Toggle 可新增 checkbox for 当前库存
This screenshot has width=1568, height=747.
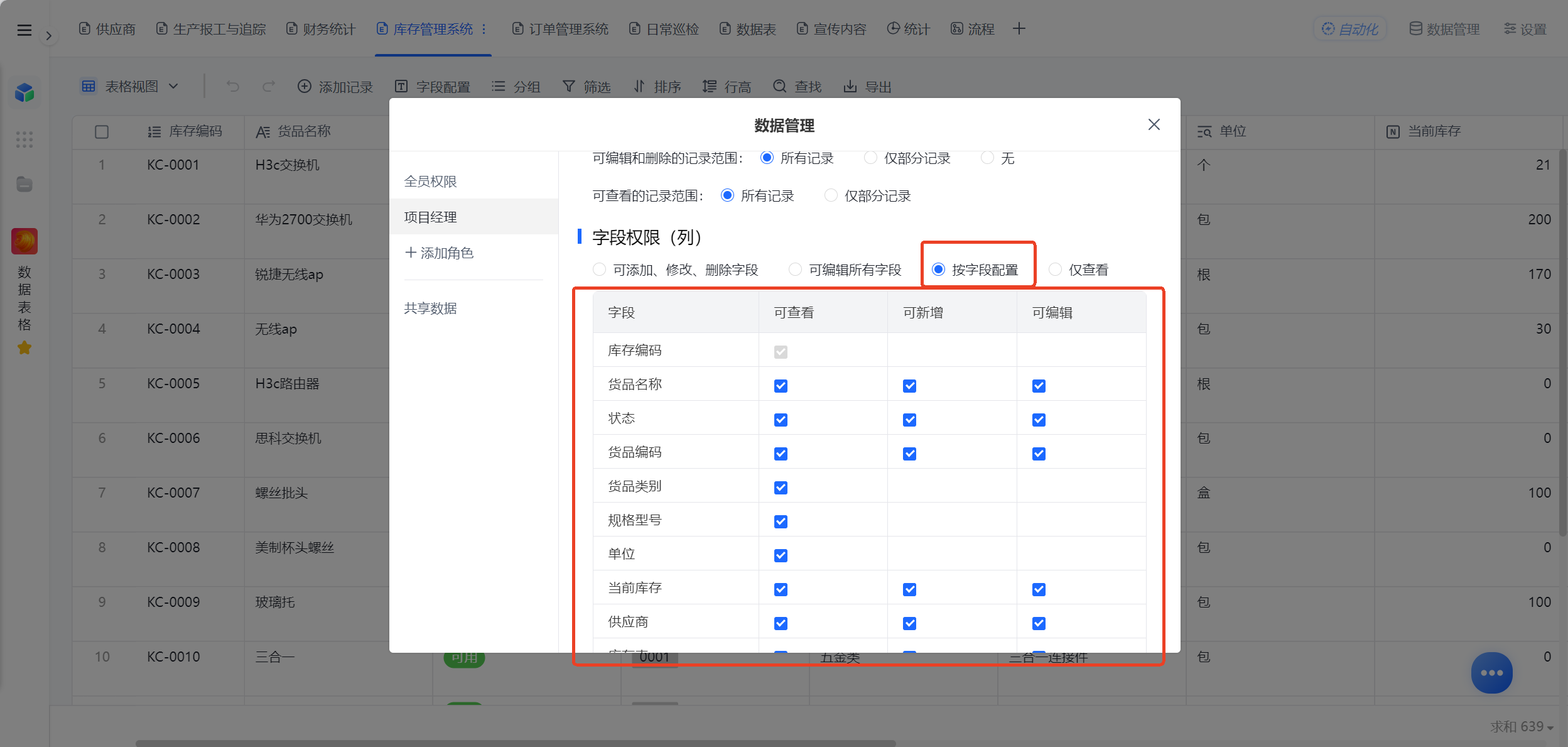click(909, 589)
